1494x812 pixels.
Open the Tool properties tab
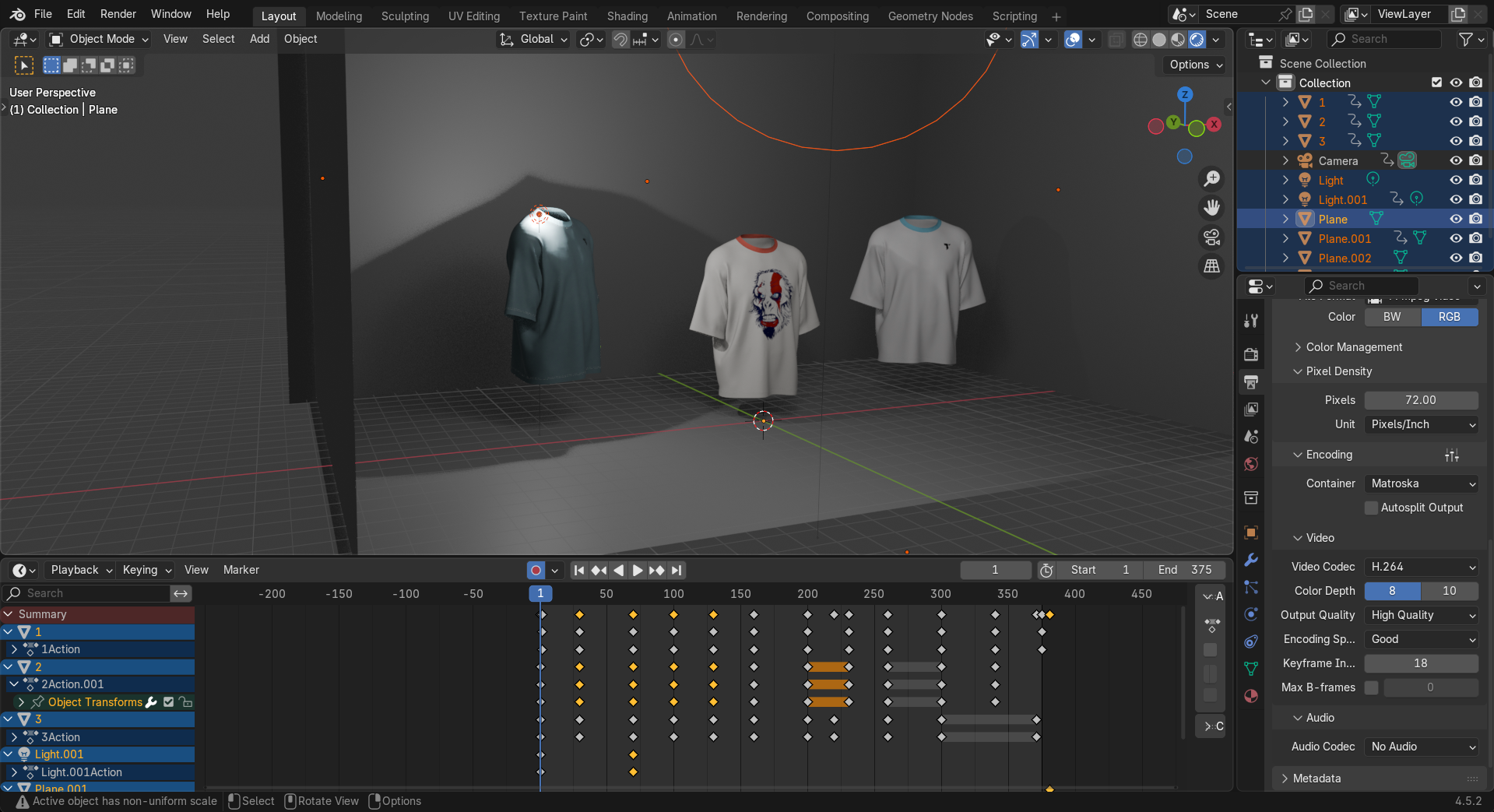1251,321
